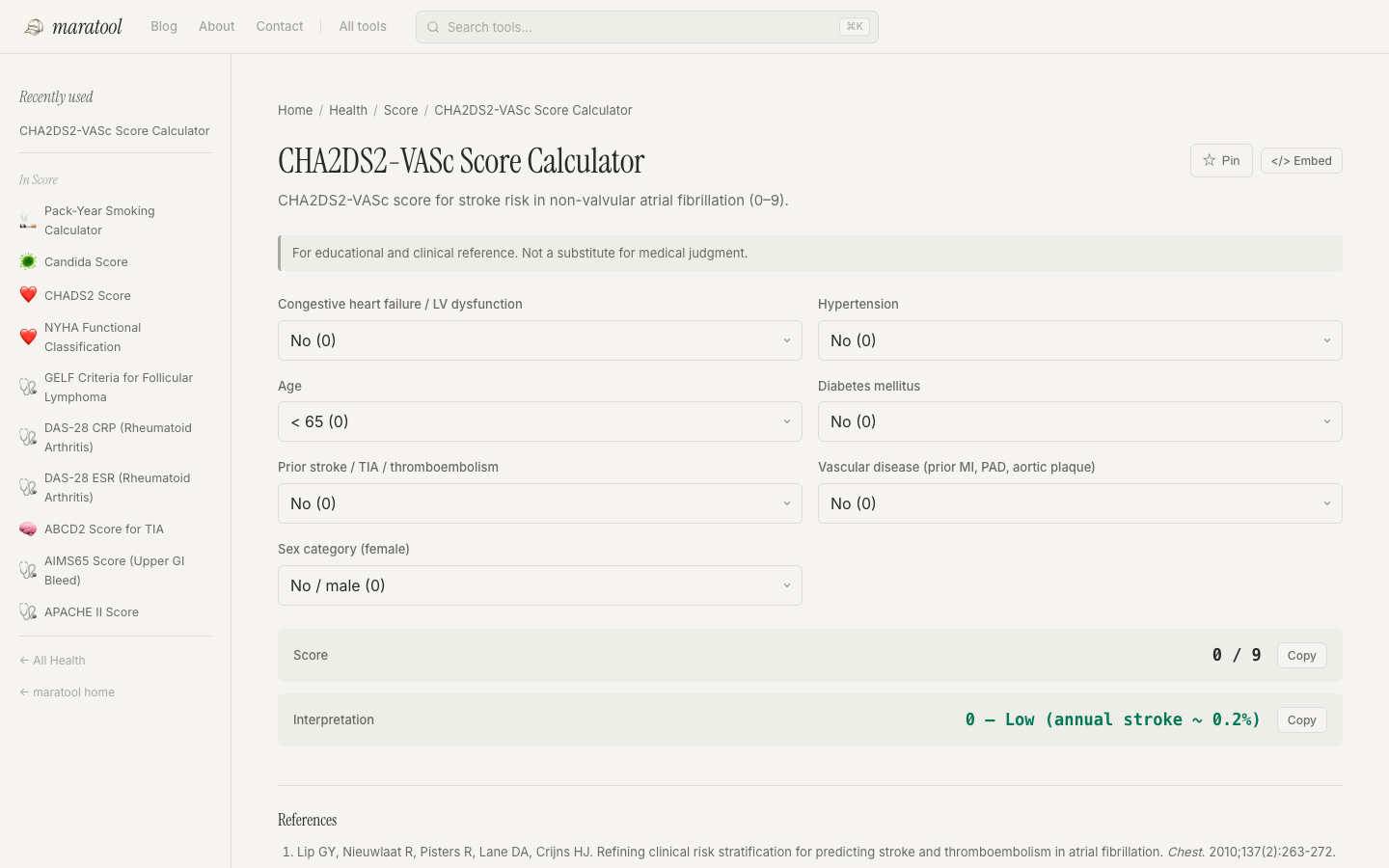Click Health in the breadcrumb
This screenshot has width=1389, height=868.
(x=348, y=110)
